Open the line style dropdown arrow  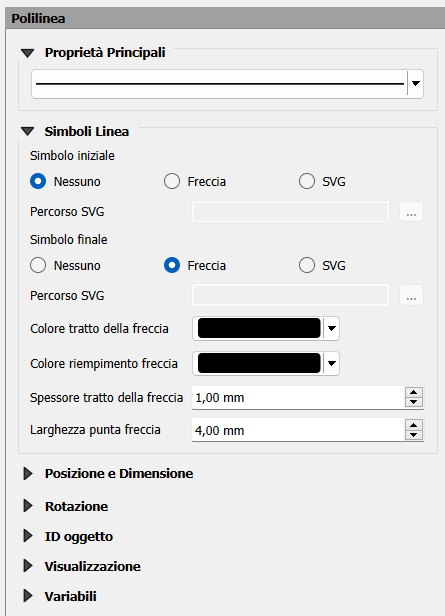click(x=416, y=83)
